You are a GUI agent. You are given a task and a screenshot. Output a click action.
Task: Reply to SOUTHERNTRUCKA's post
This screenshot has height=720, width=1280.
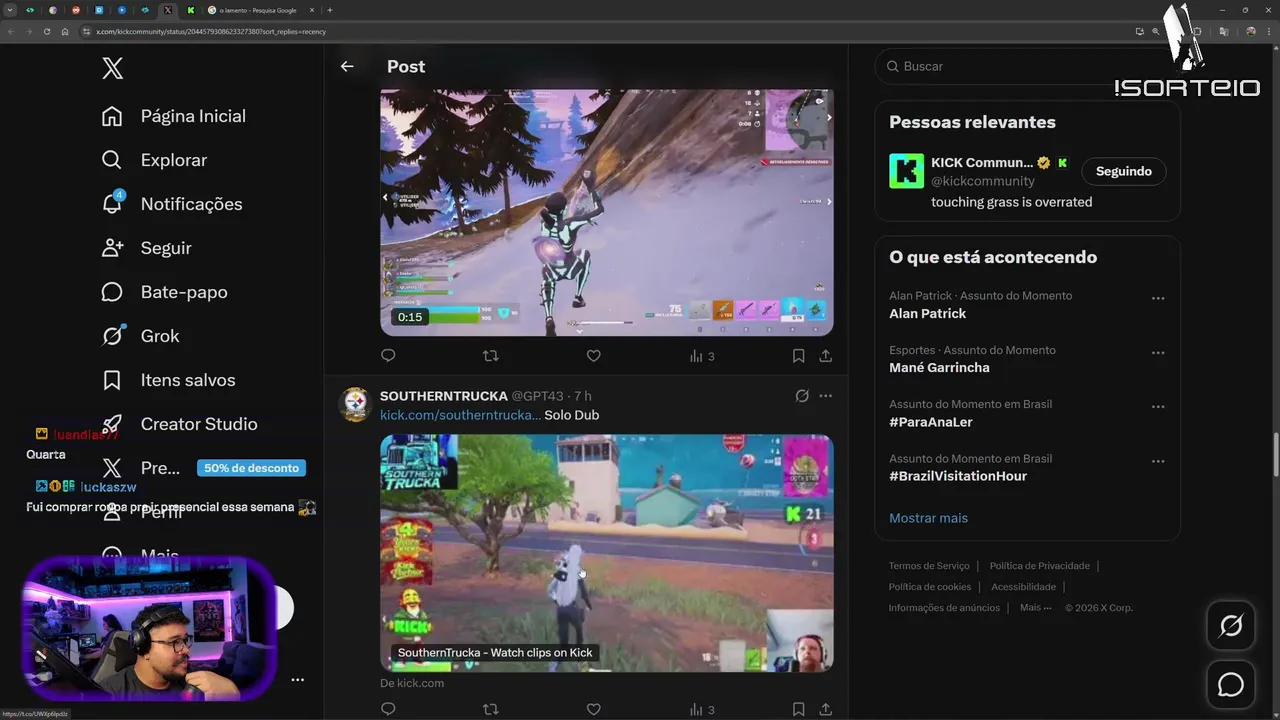(388, 709)
